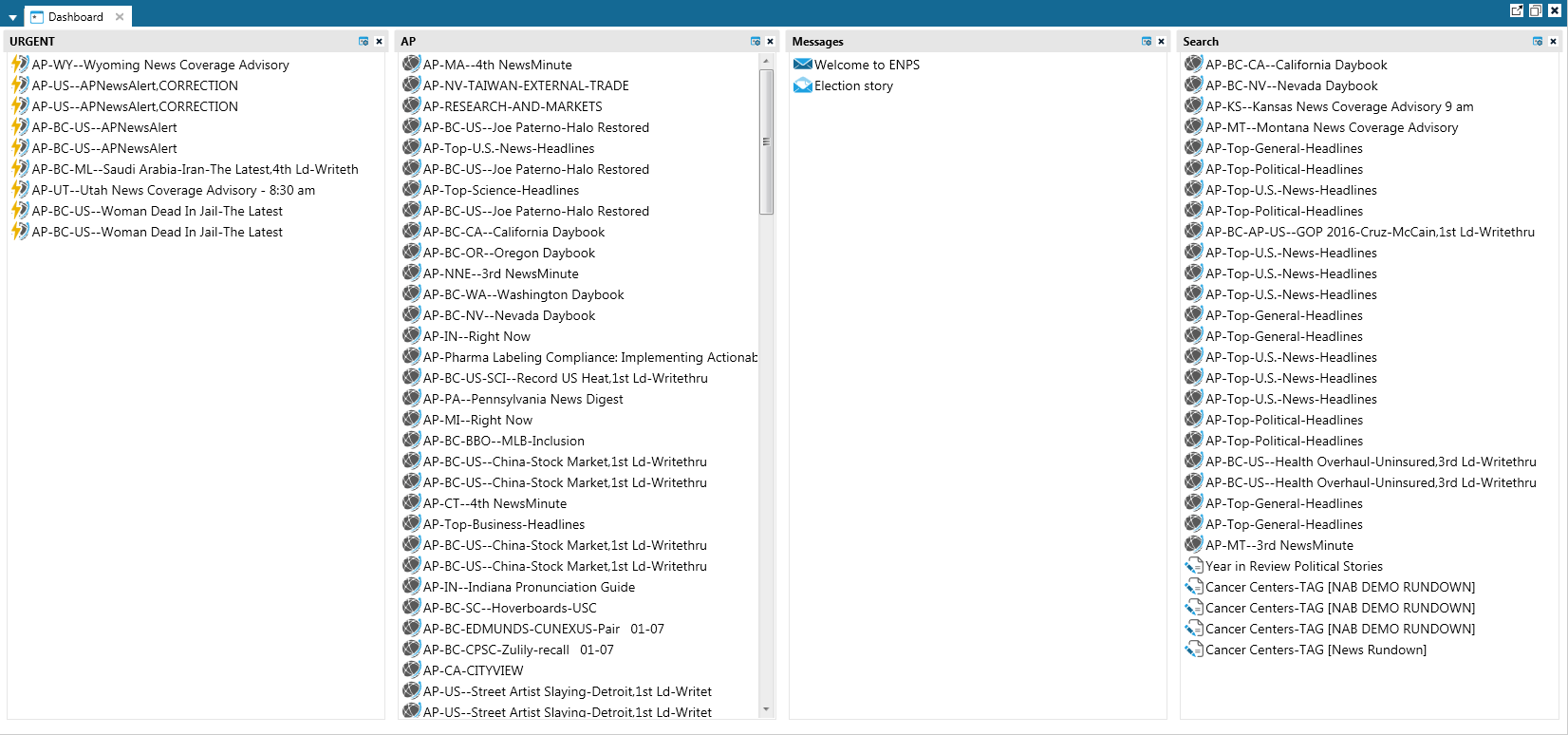Select AP-BC-US-SCI--Record US Heat story

point(566,378)
